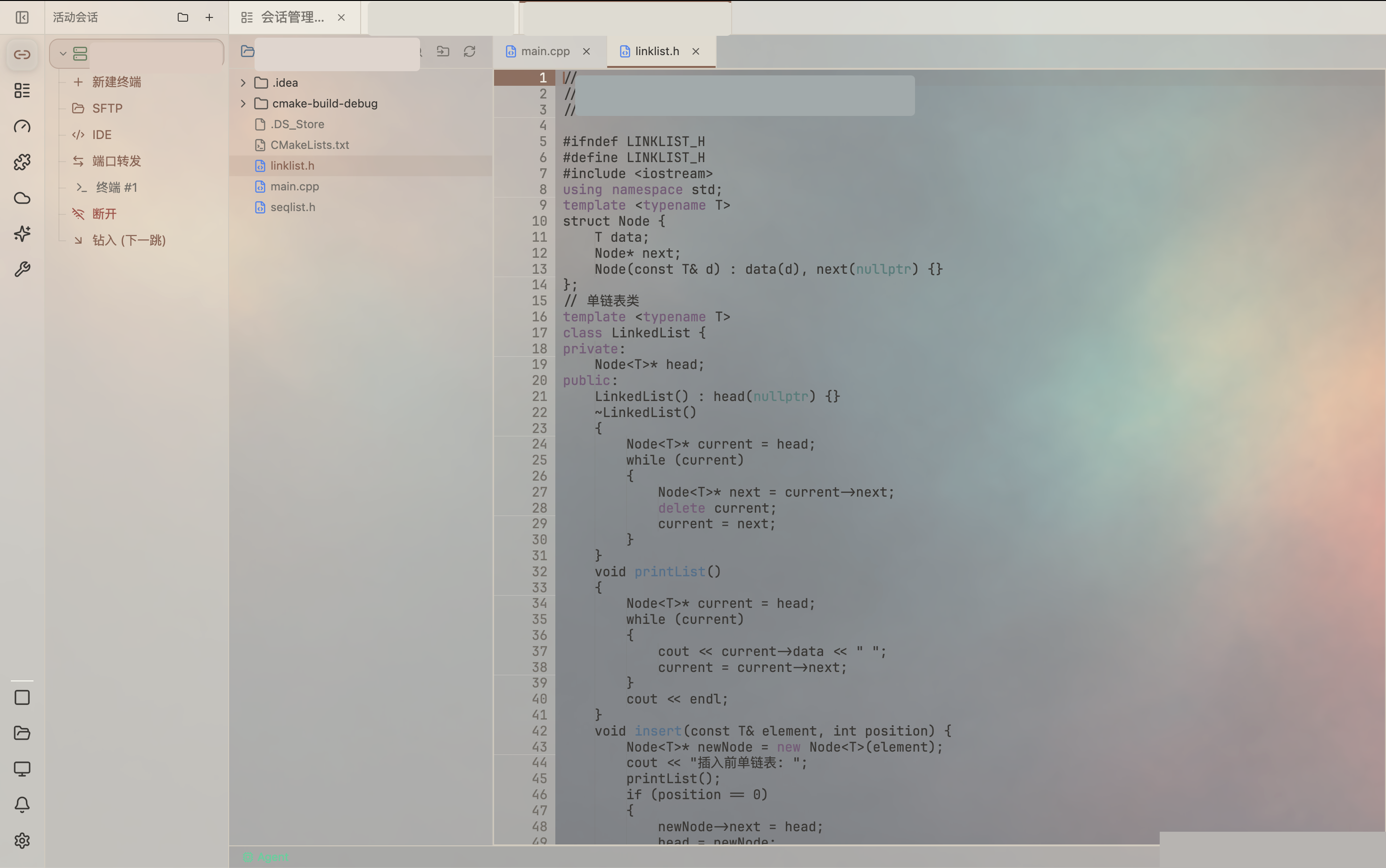The image size is (1386, 868).
Task: Open the plugins puzzle-piece icon
Action: point(22,162)
